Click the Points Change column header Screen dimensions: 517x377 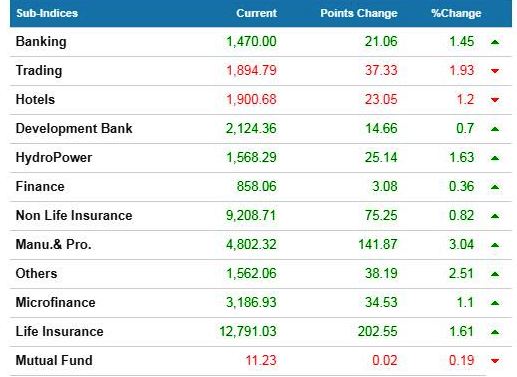click(359, 13)
